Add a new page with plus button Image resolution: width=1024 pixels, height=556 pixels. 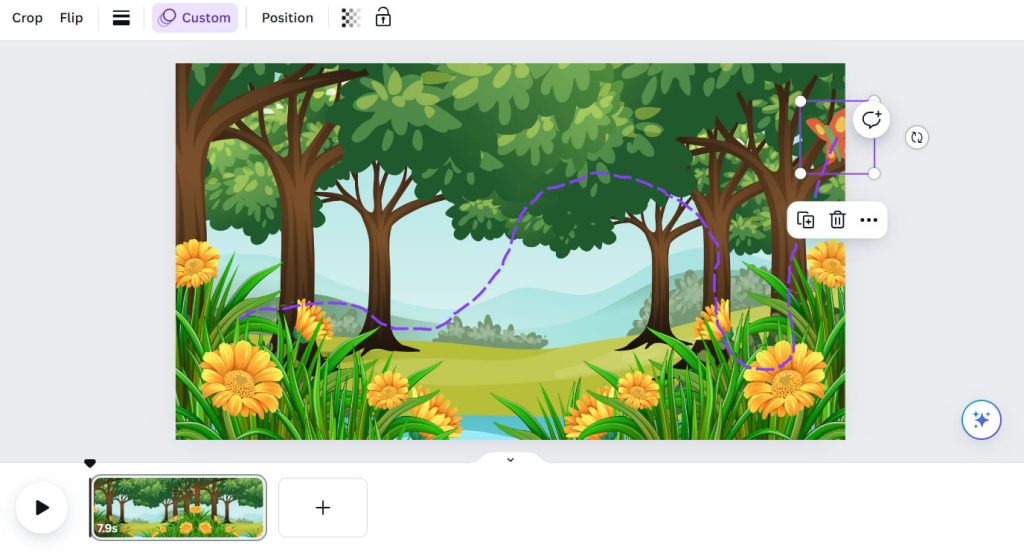[x=323, y=508]
